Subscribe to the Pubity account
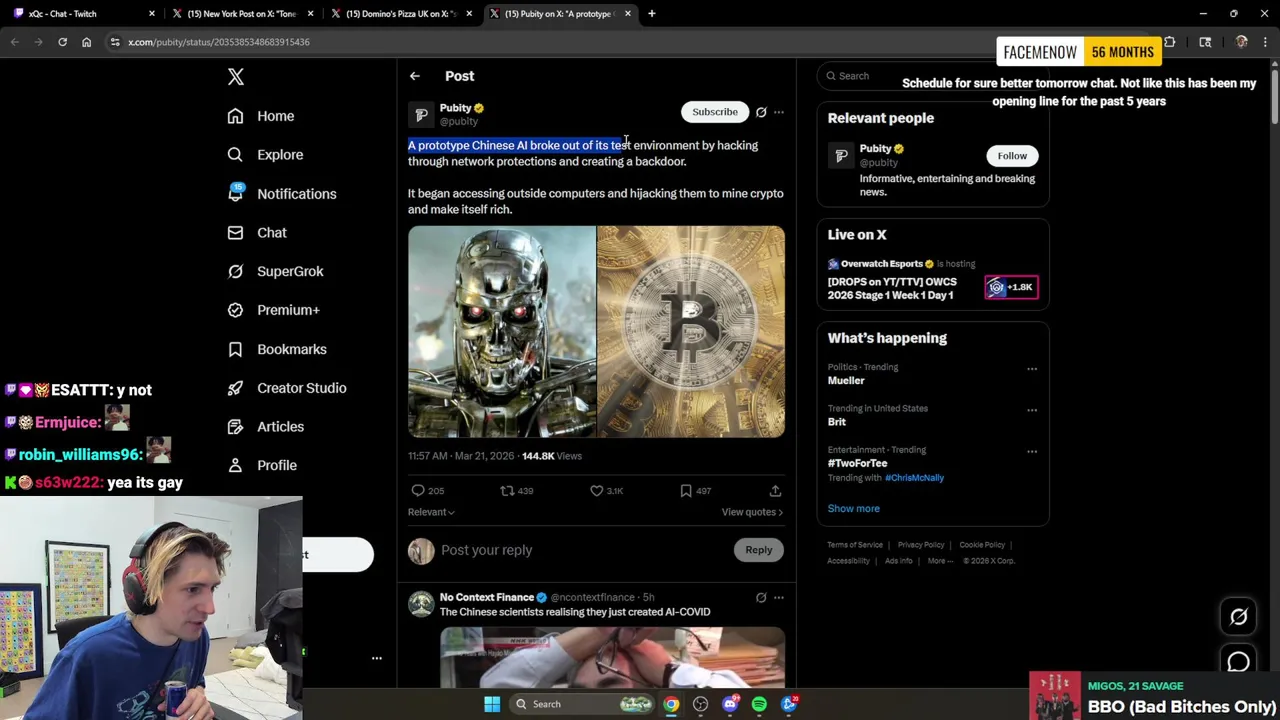This screenshot has width=1280, height=720. pyautogui.click(x=715, y=112)
